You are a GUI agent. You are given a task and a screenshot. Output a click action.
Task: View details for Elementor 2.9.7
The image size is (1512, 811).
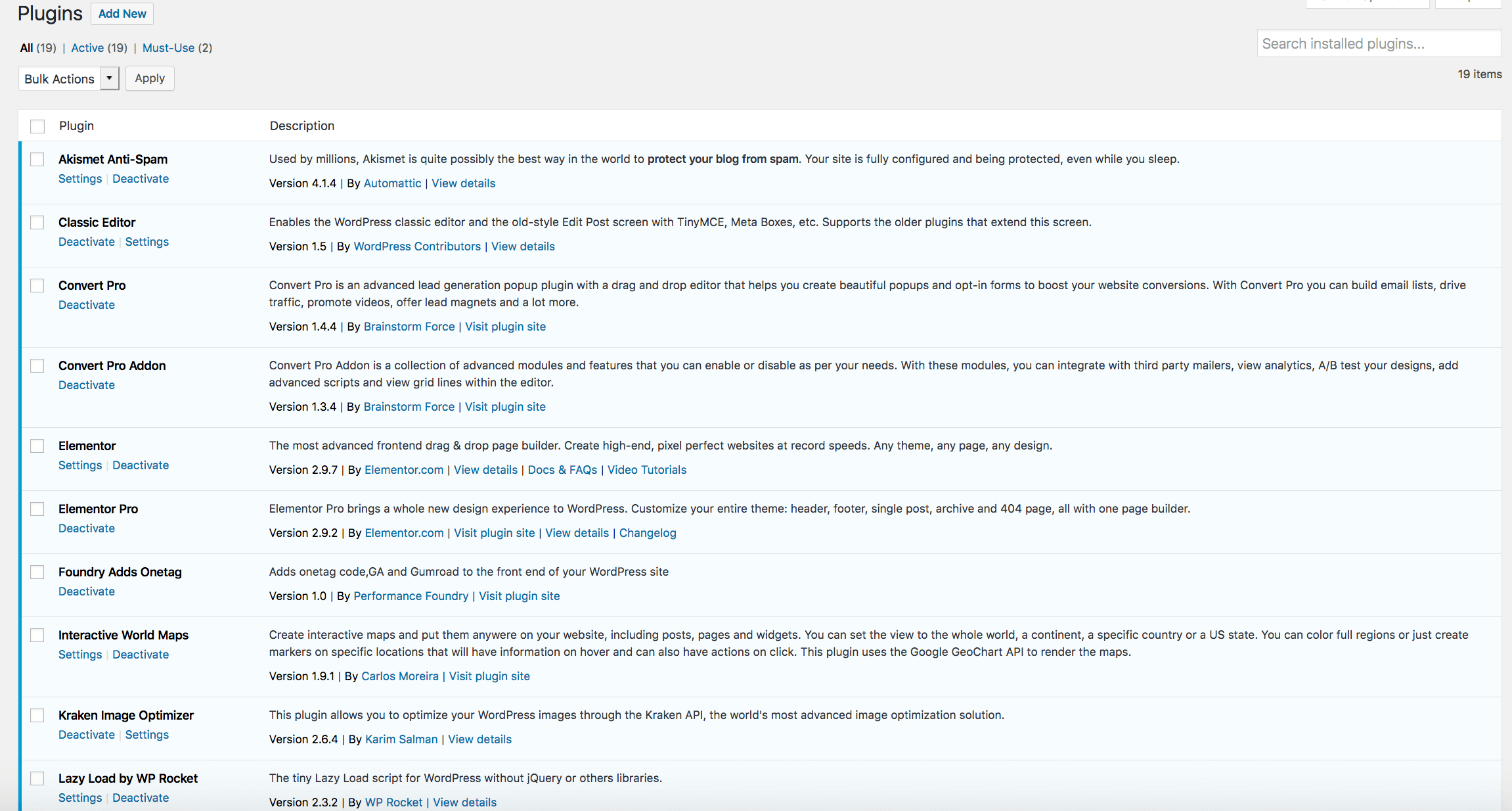[485, 470]
